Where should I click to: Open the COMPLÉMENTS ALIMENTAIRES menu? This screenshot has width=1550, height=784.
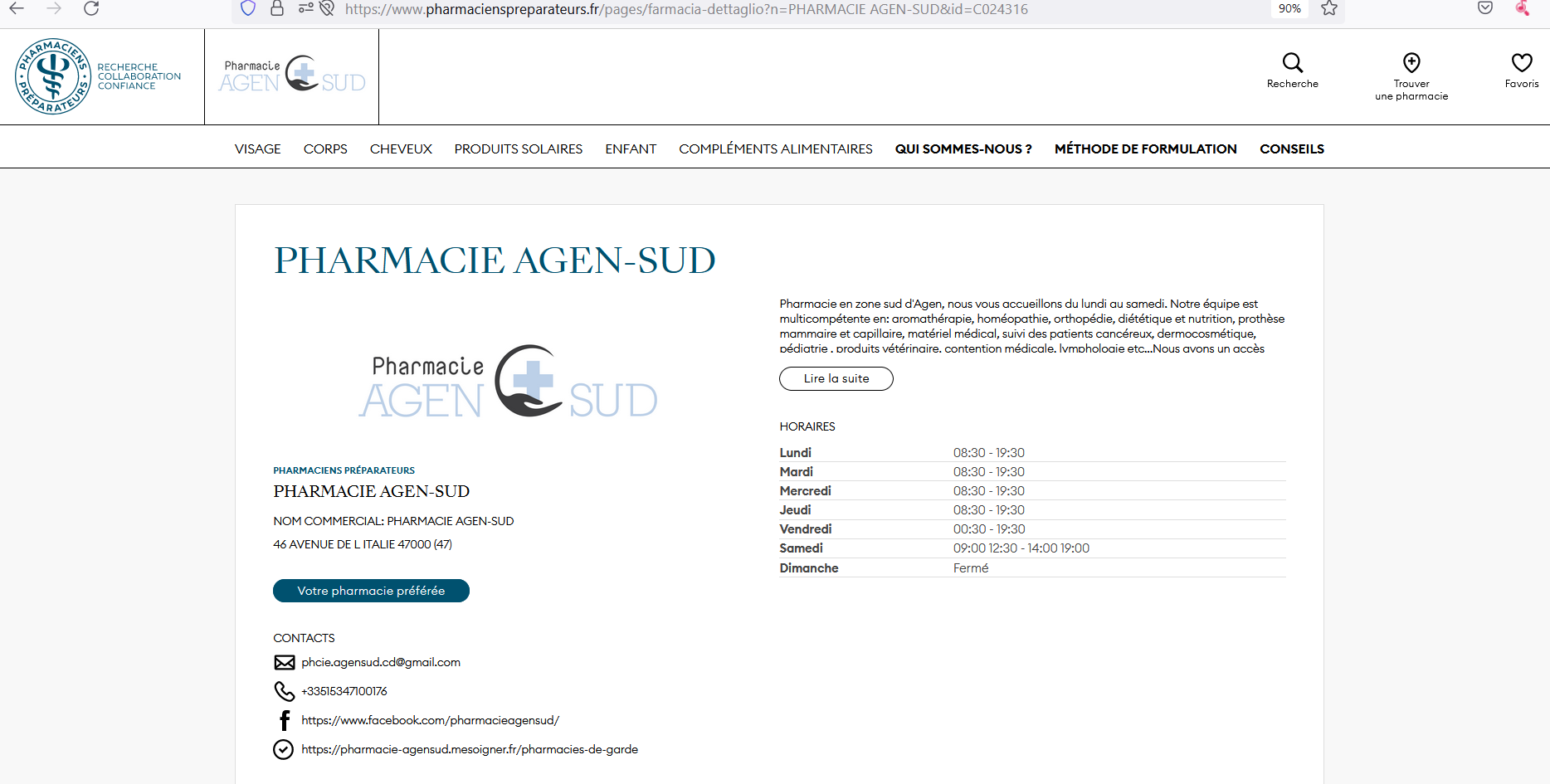776,149
